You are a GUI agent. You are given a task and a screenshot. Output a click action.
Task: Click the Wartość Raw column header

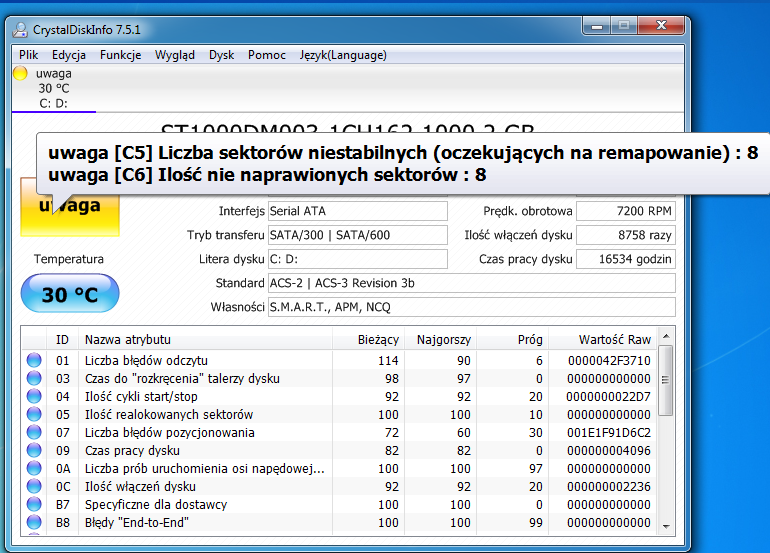pos(604,339)
